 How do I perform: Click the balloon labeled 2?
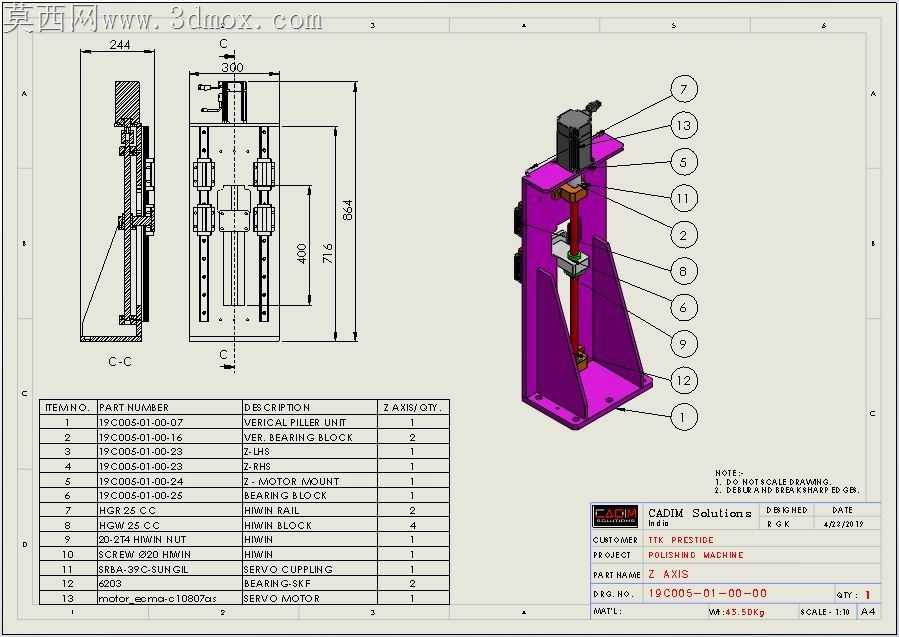click(x=683, y=235)
